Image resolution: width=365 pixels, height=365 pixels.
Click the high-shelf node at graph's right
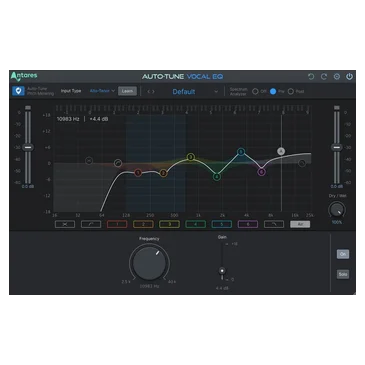click(302, 163)
